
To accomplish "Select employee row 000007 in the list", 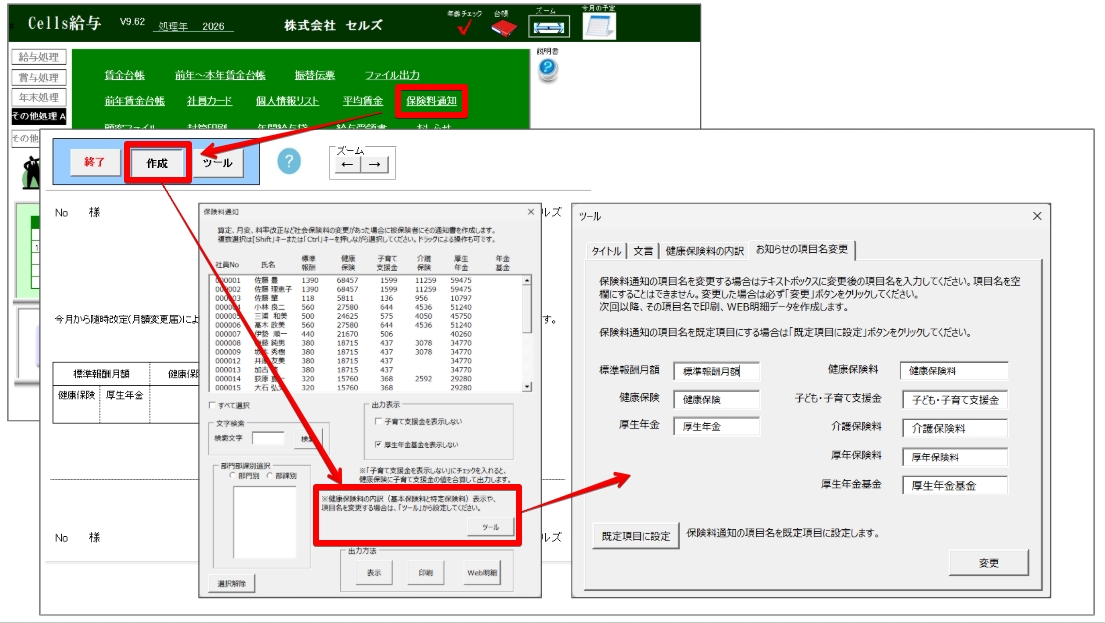I will (x=366, y=334).
